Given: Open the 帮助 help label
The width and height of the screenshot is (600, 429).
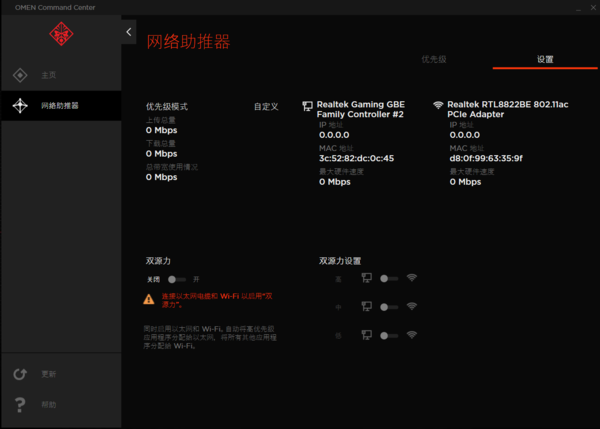Looking at the screenshot, I should (x=49, y=405).
